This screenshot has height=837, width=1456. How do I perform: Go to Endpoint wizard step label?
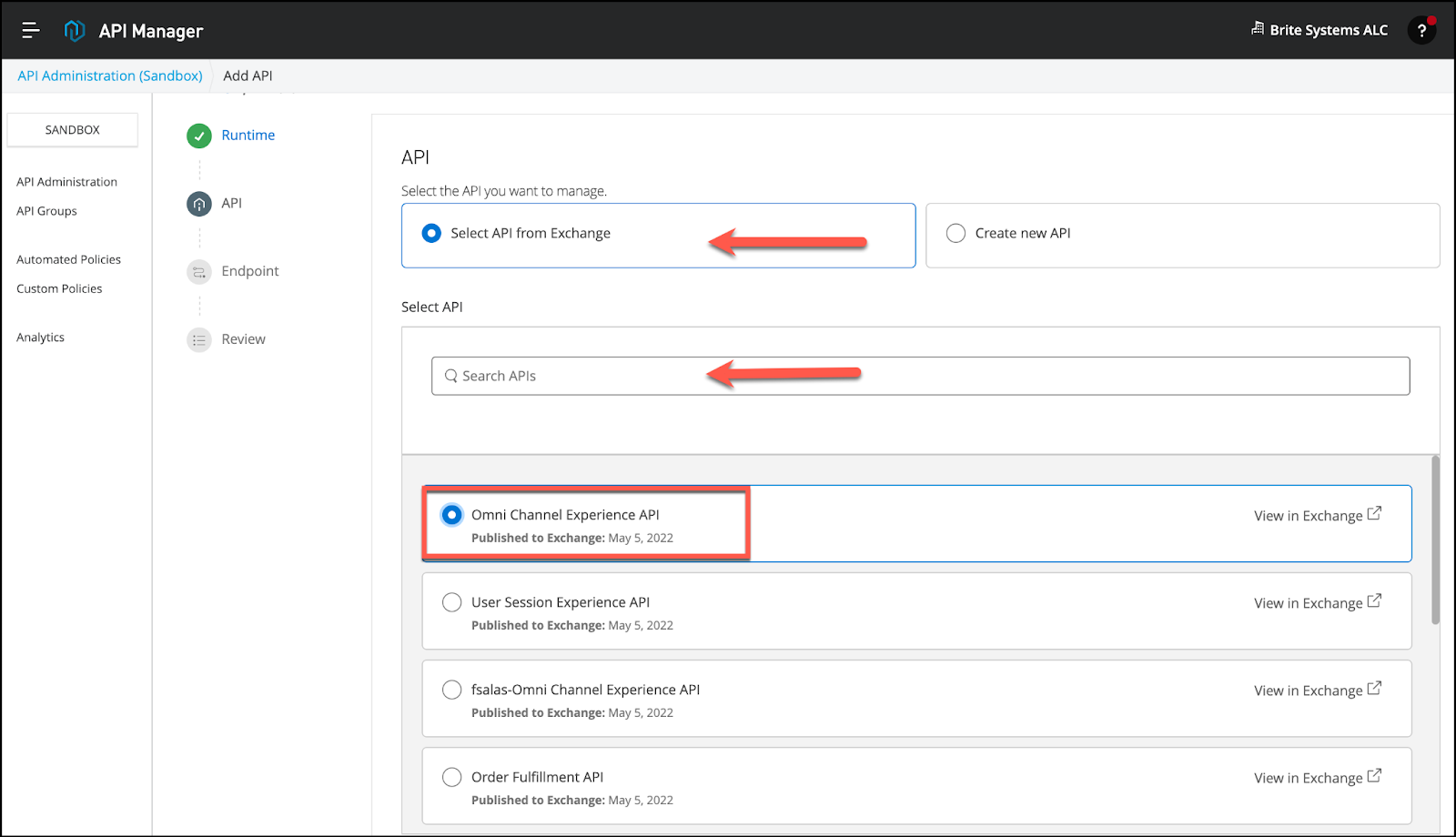tap(250, 271)
